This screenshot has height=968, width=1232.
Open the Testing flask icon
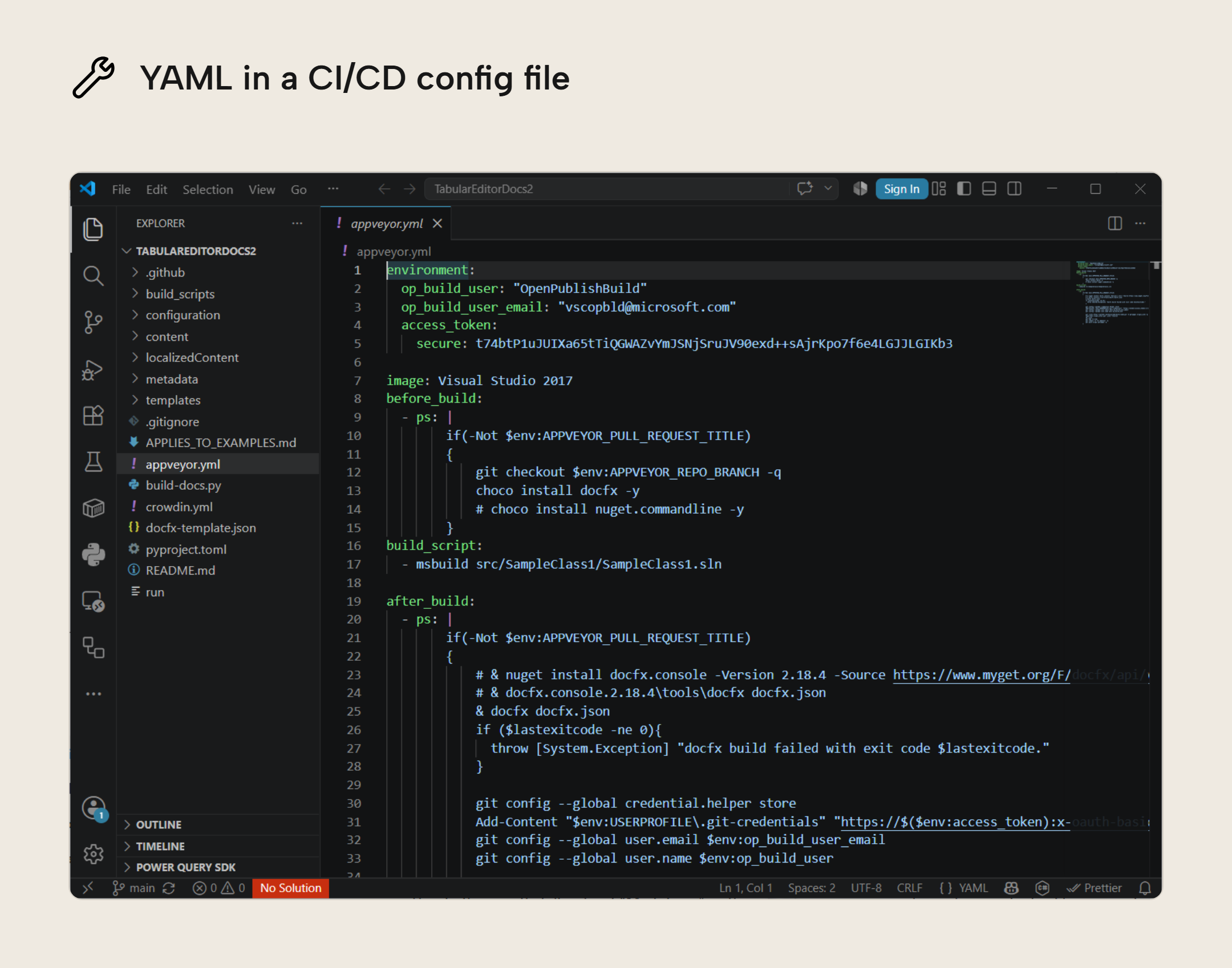click(93, 462)
